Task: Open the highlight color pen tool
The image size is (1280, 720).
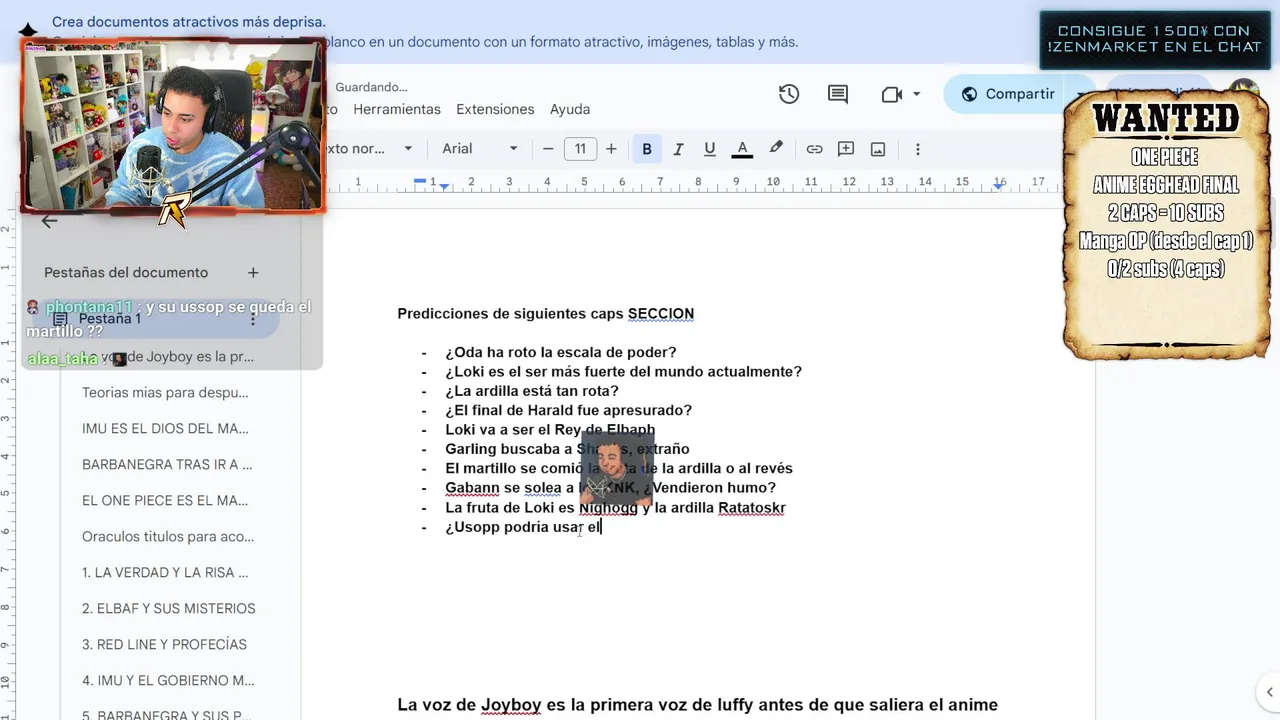Action: point(775,148)
